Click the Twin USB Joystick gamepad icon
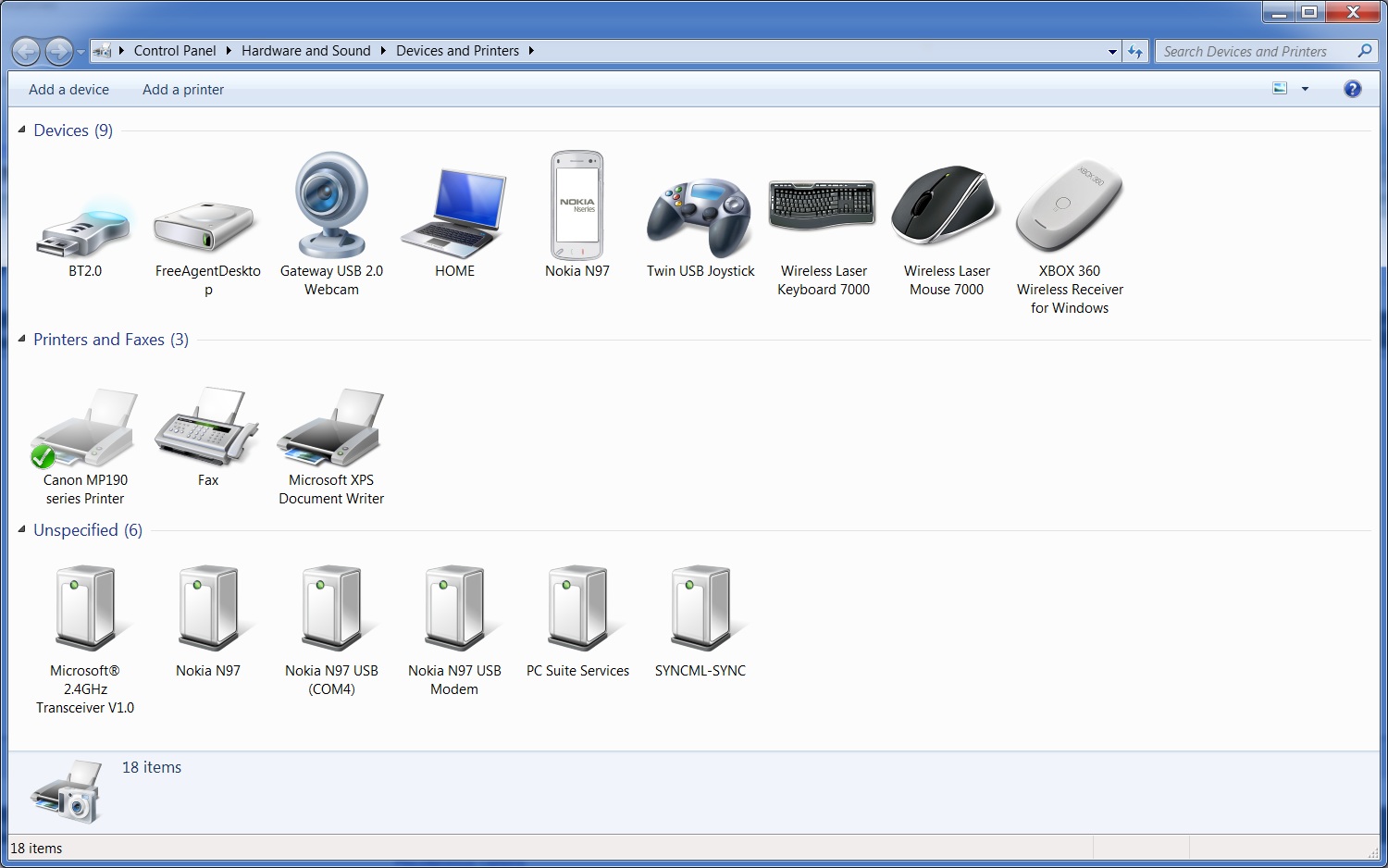This screenshot has width=1388, height=868. coord(700,218)
